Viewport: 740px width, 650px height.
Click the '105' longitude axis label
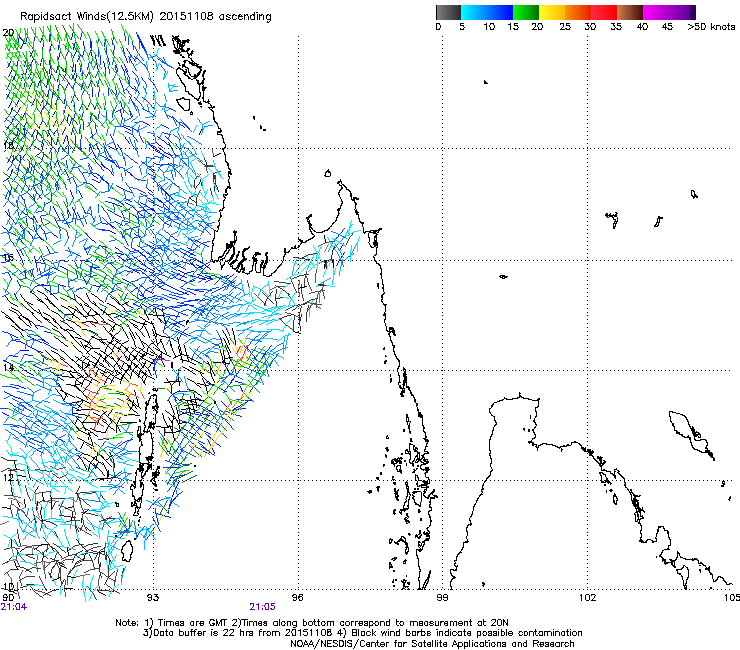point(732,598)
